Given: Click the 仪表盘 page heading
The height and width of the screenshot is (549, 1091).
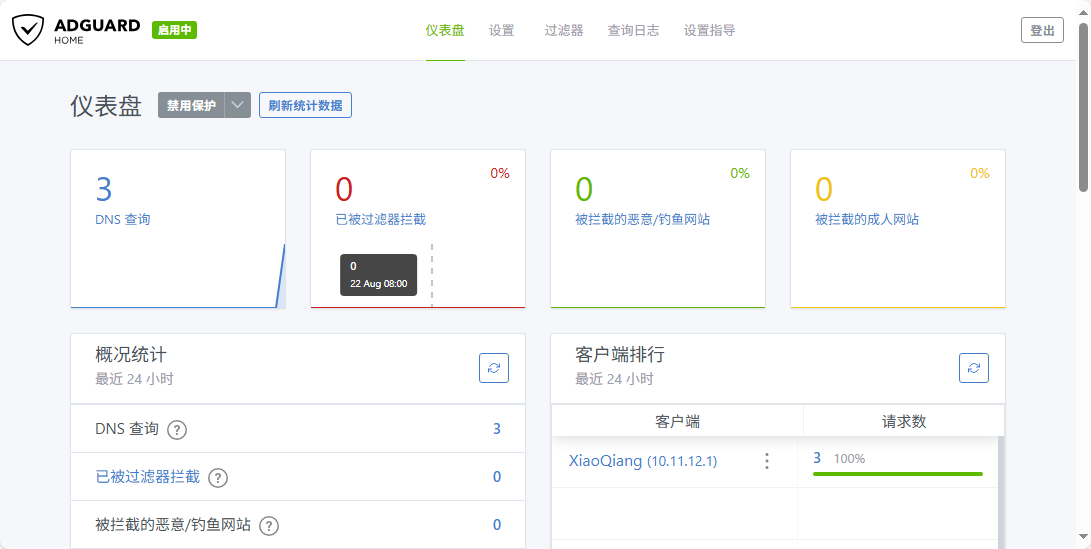Looking at the screenshot, I should pyautogui.click(x=106, y=106).
